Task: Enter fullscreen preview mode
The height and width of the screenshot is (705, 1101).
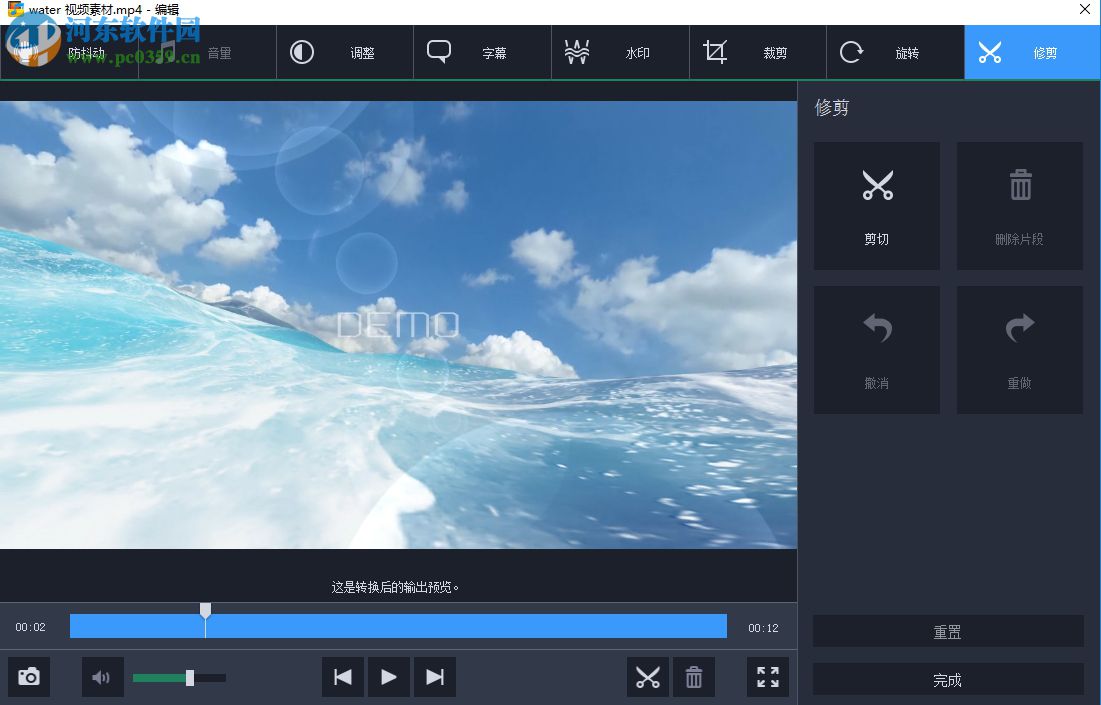Action: 767,677
